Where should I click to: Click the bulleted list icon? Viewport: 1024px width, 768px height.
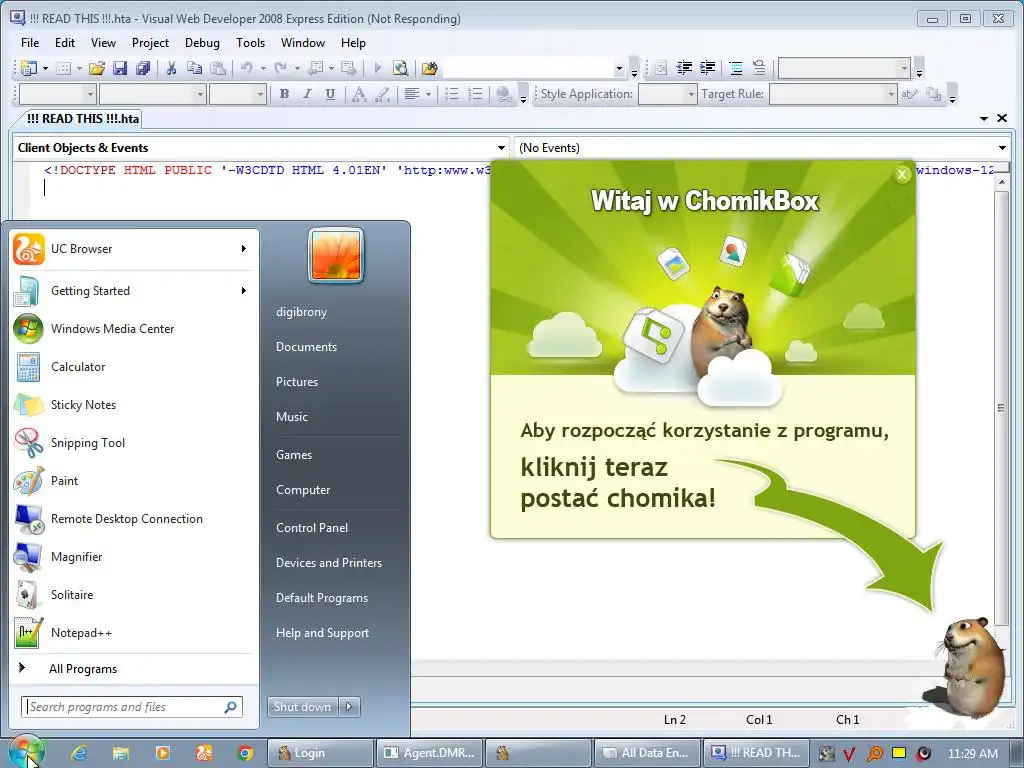click(x=452, y=94)
